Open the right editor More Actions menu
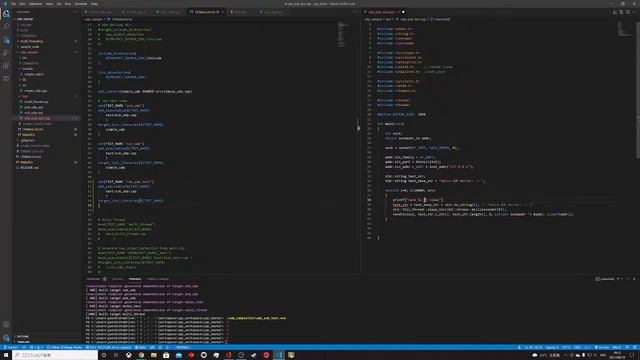This screenshot has height=360, width=640. (x=634, y=12)
